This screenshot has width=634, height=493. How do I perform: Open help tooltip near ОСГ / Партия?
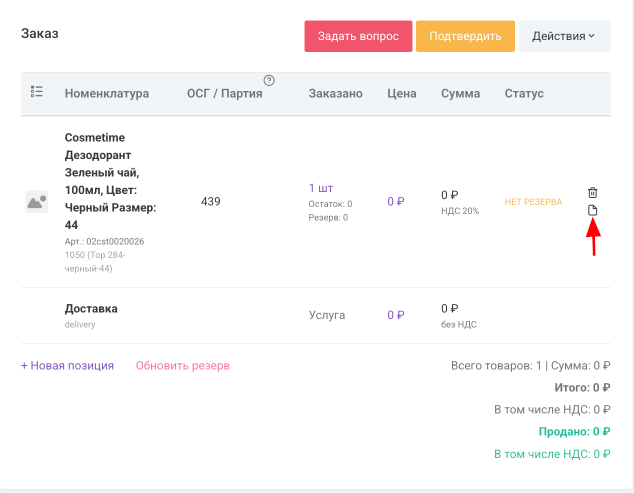point(269,81)
